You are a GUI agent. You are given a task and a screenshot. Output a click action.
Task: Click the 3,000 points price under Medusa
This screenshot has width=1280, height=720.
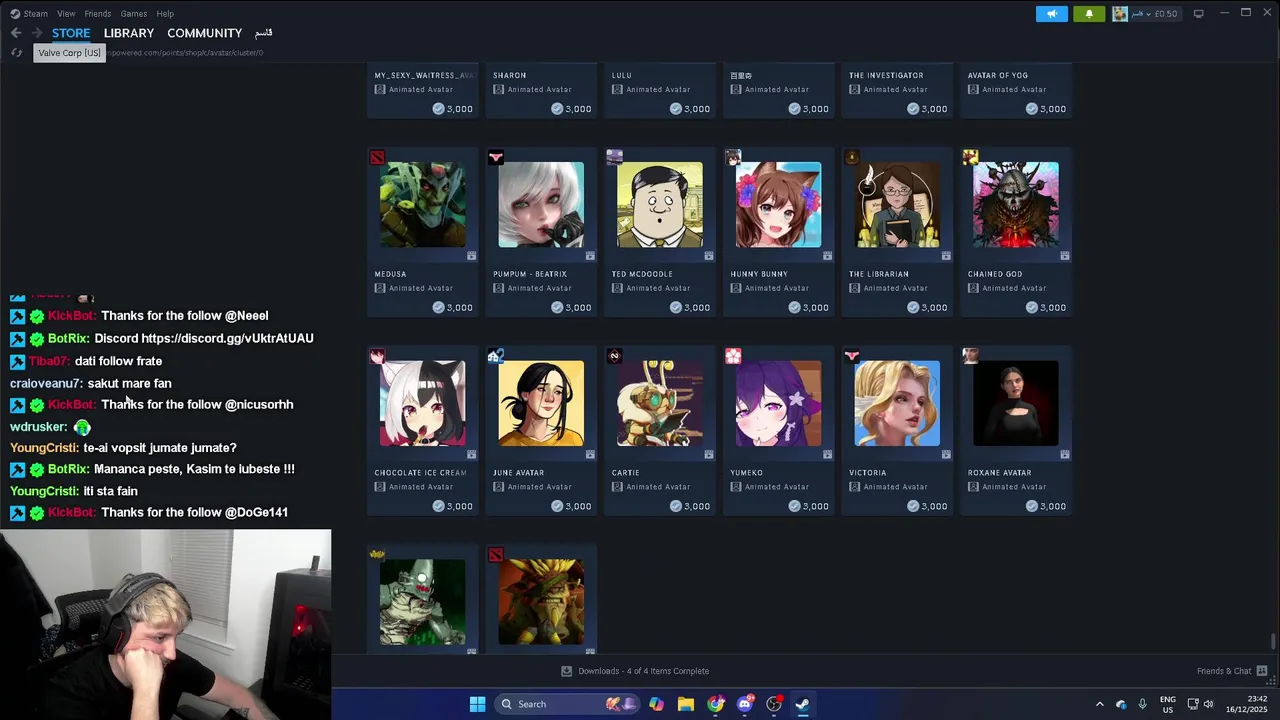click(x=452, y=307)
